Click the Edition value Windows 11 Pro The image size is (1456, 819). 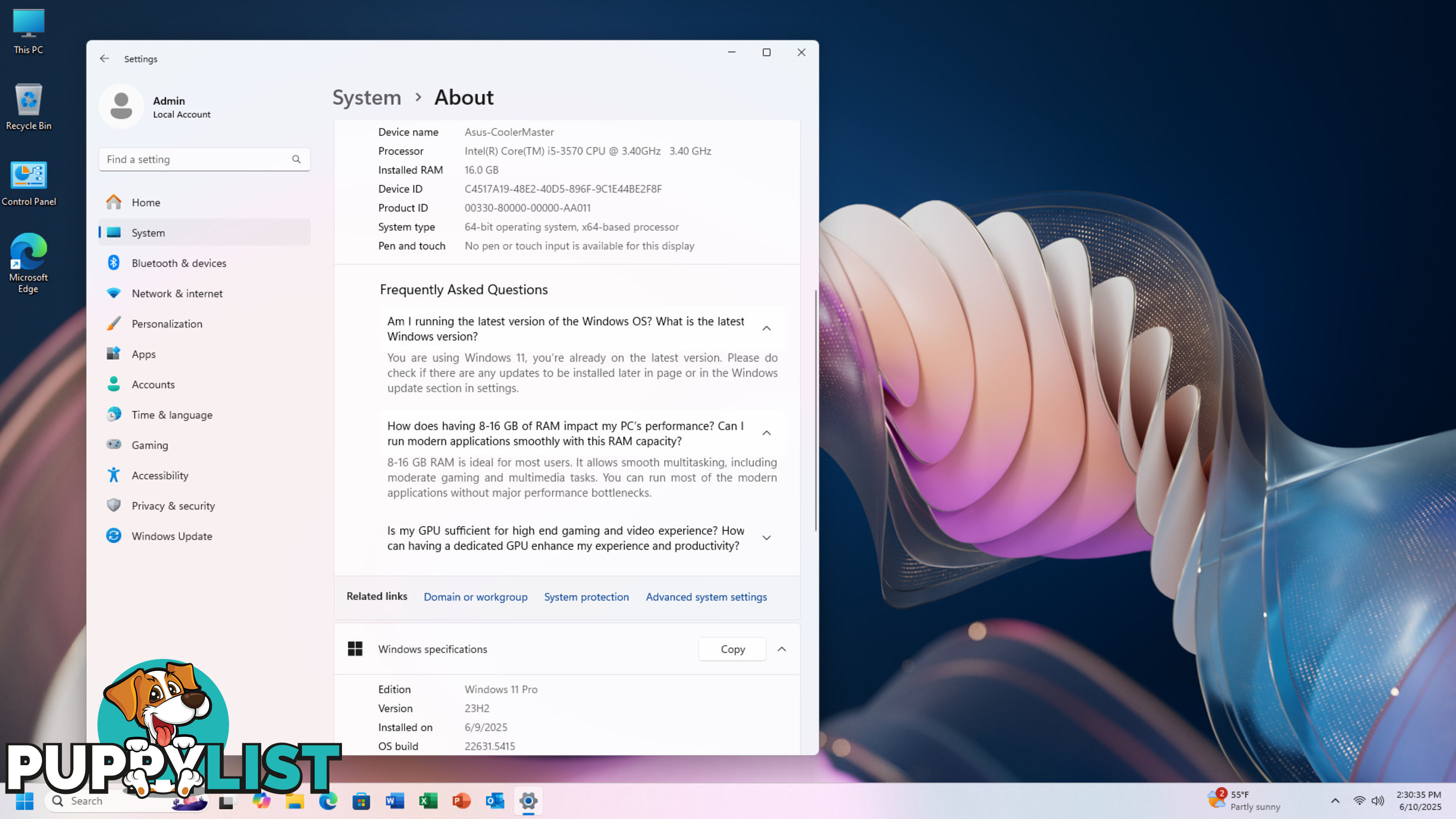[x=501, y=689]
